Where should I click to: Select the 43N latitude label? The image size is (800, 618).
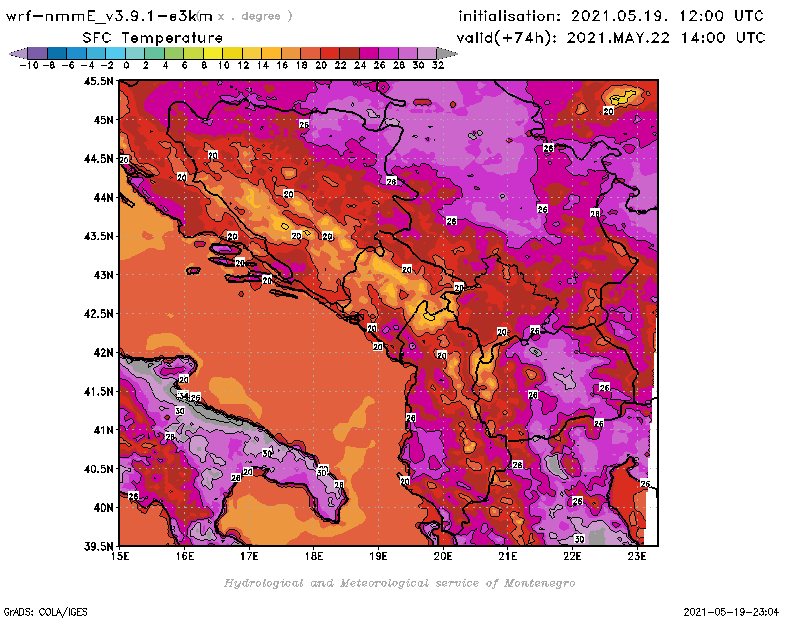click(104, 275)
